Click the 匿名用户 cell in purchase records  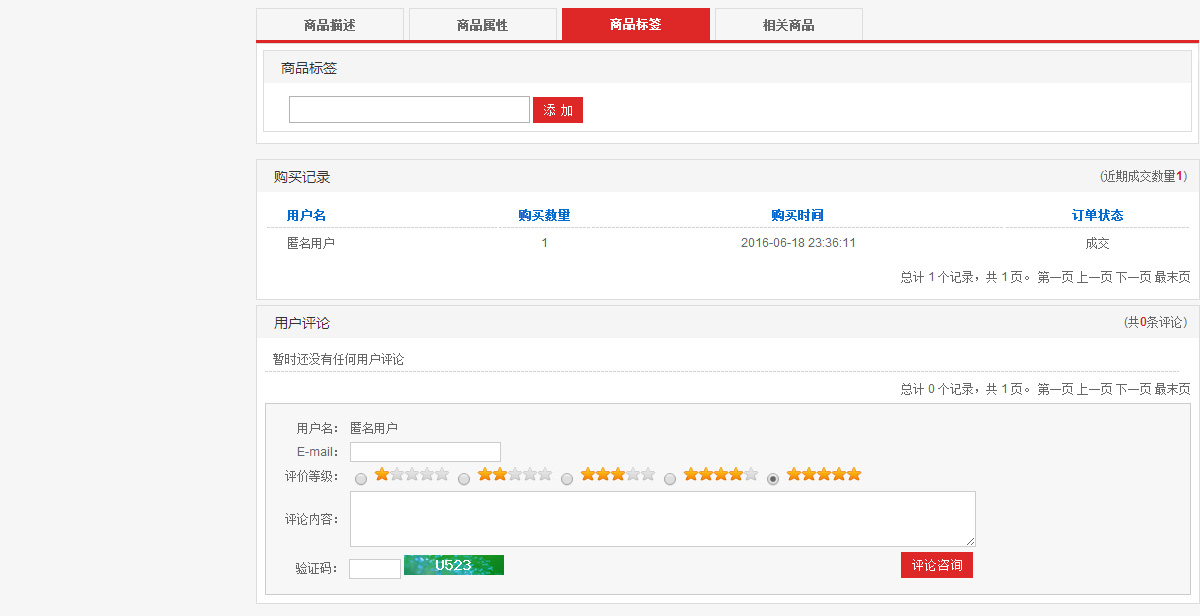[311, 243]
